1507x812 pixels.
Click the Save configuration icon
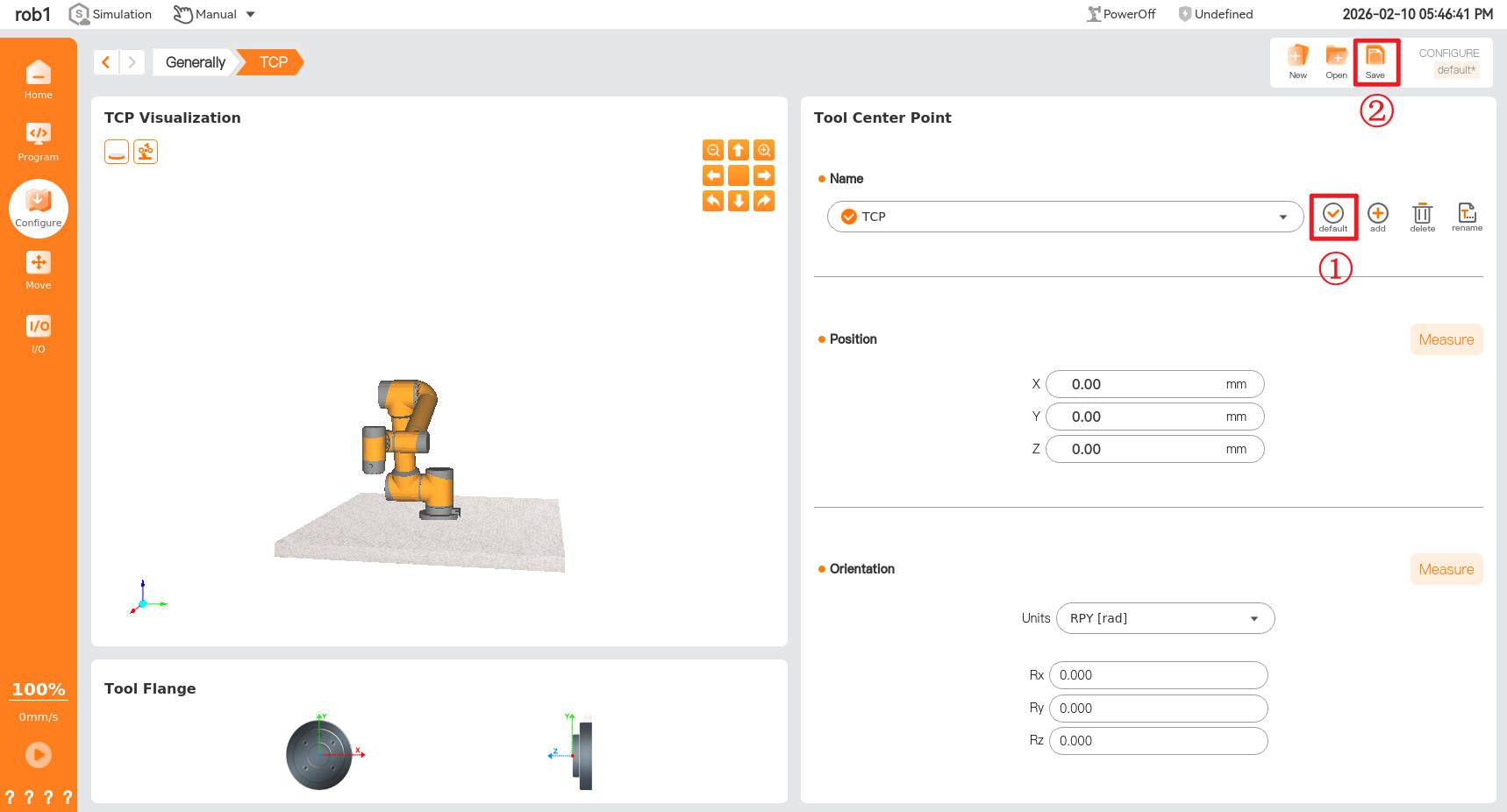click(1375, 61)
